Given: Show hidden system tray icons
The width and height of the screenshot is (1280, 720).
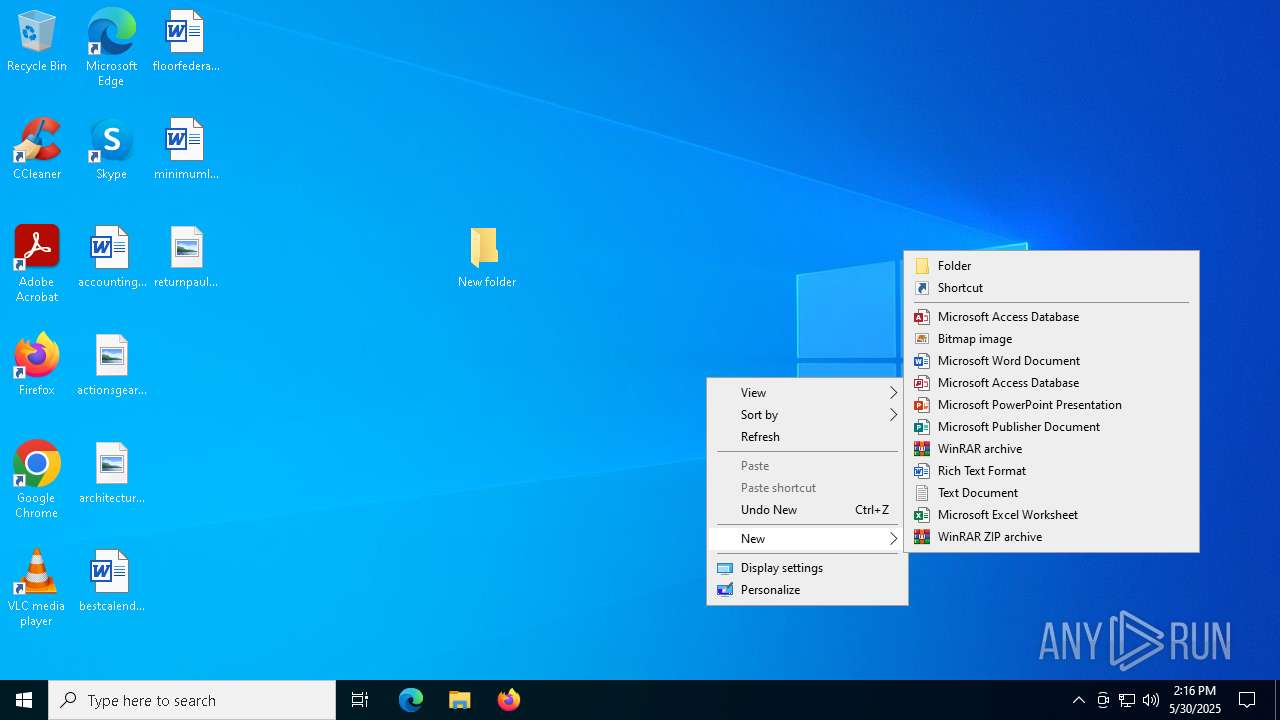Looking at the screenshot, I should tap(1079, 700).
